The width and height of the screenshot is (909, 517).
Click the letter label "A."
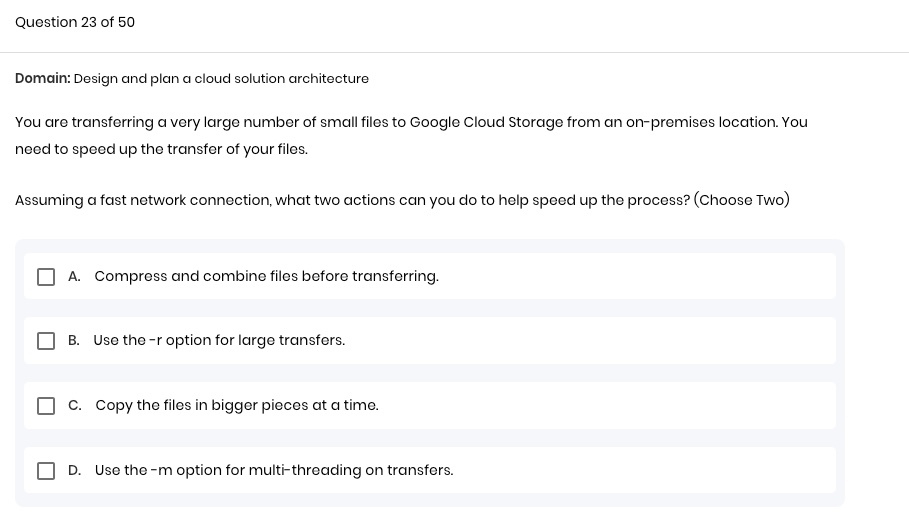point(74,276)
